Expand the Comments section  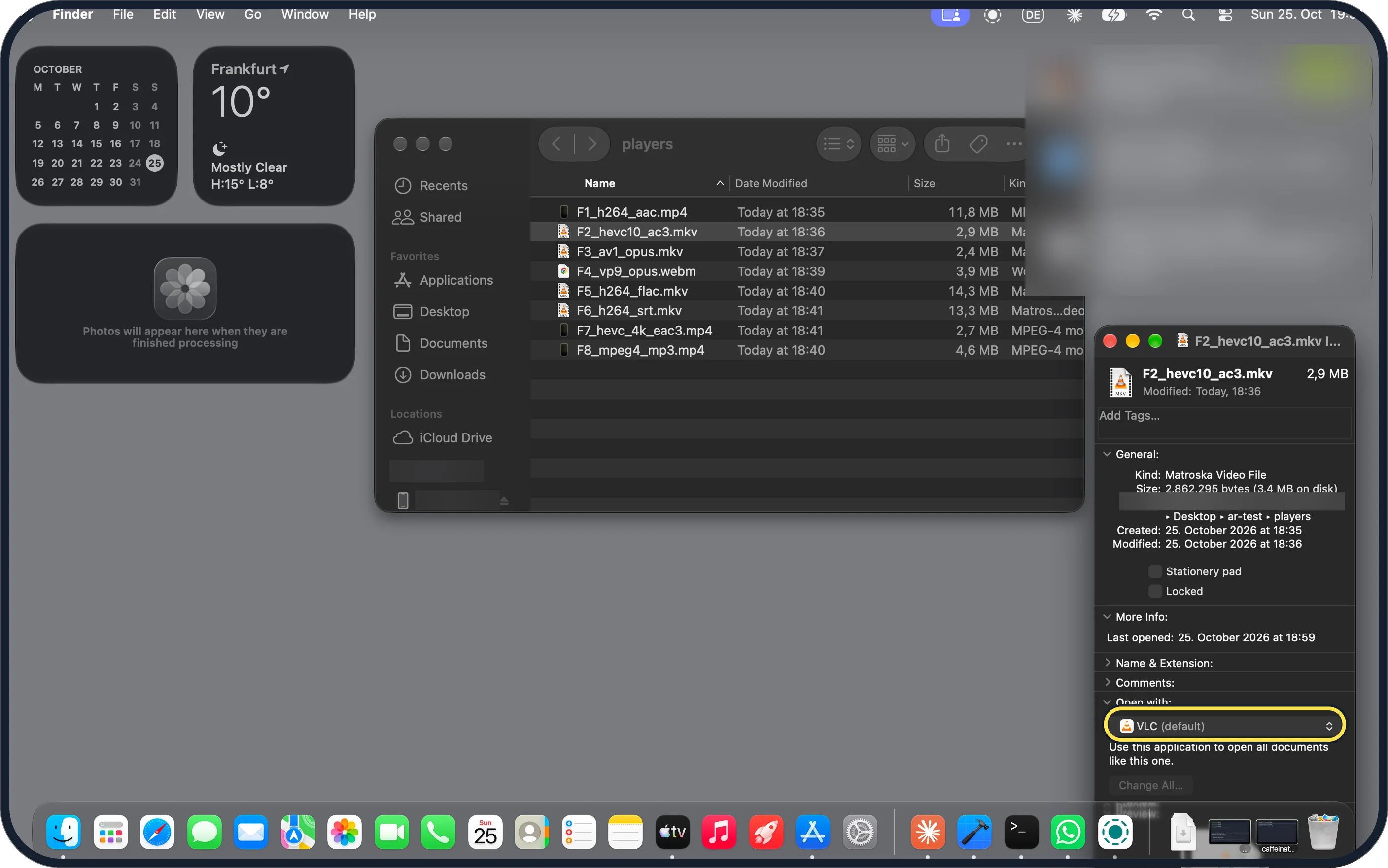click(1107, 682)
